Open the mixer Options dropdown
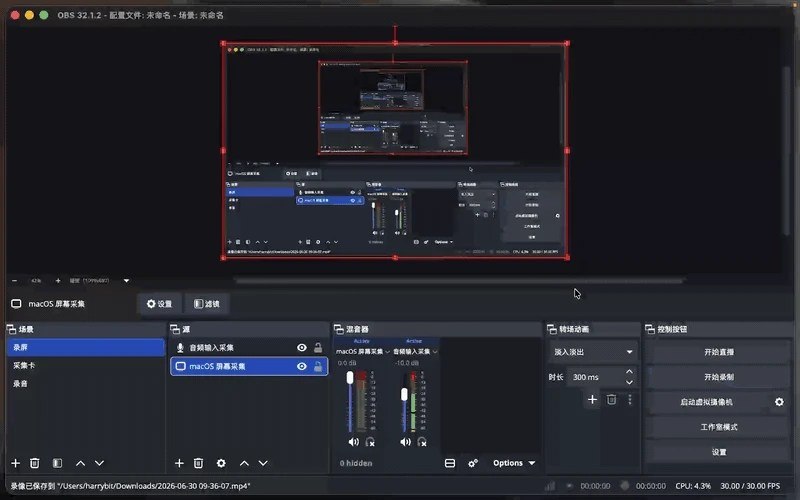800x500 pixels. tap(514, 463)
